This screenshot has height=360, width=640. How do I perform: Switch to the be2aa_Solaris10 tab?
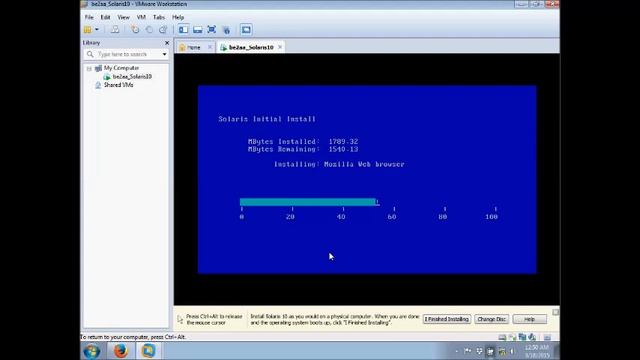251,47
